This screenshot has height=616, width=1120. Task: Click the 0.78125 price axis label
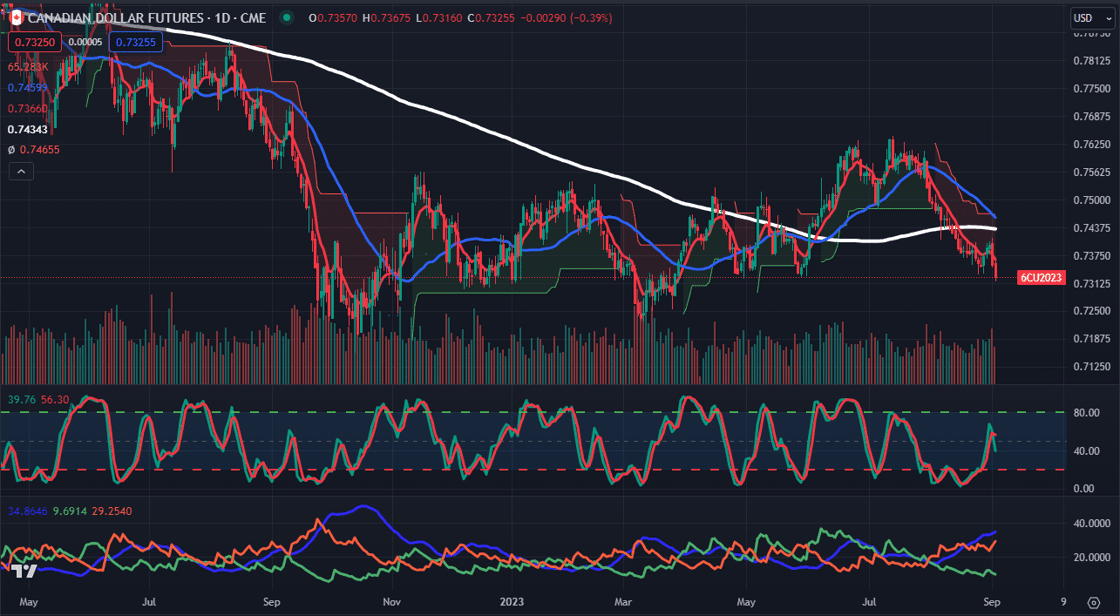click(x=1090, y=61)
